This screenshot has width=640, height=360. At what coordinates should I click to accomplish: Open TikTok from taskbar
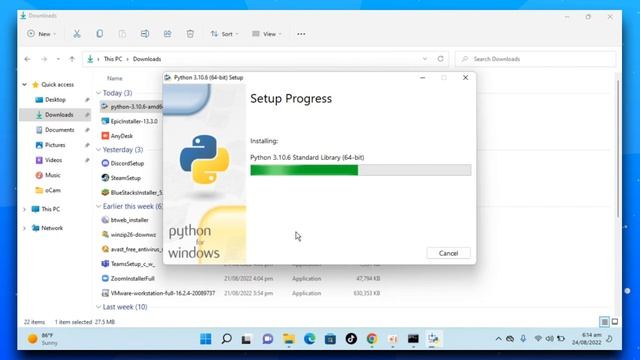[351, 339]
